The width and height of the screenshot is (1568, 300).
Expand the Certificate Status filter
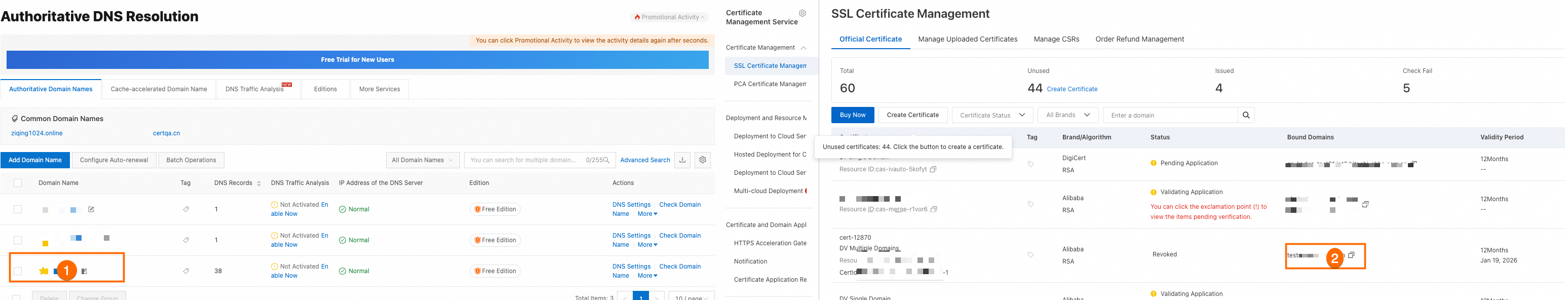click(992, 115)
